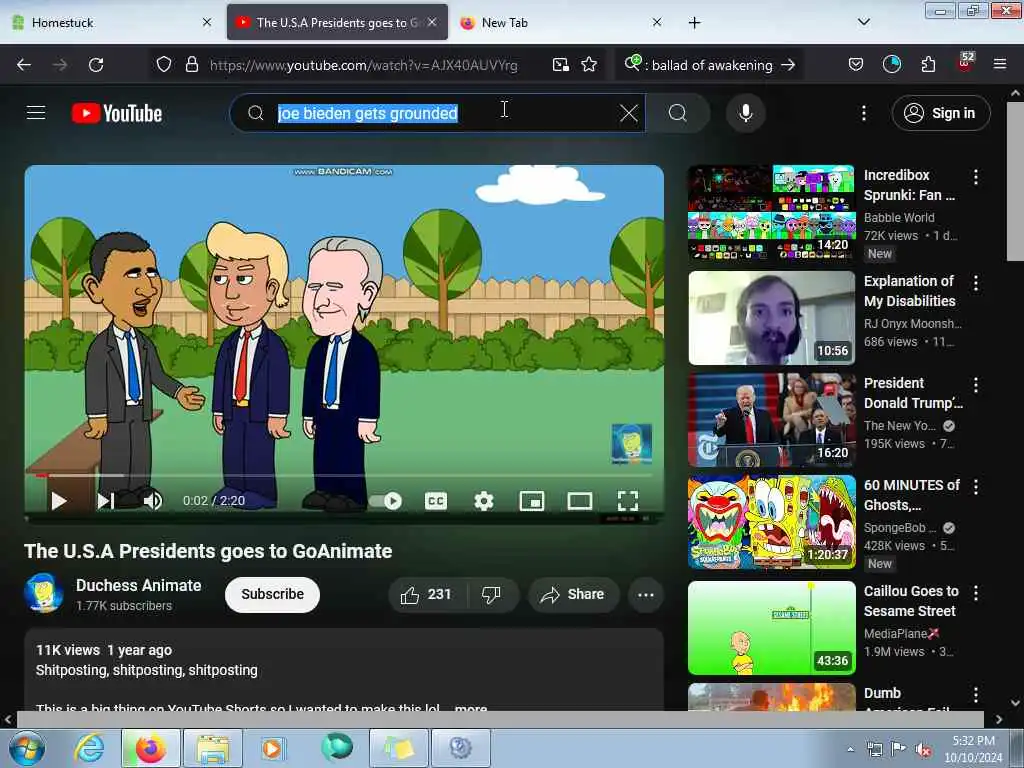Viewport: 1024px width, 768px height.
Task: Bookmark this page with the star
Action: [589, 65]
